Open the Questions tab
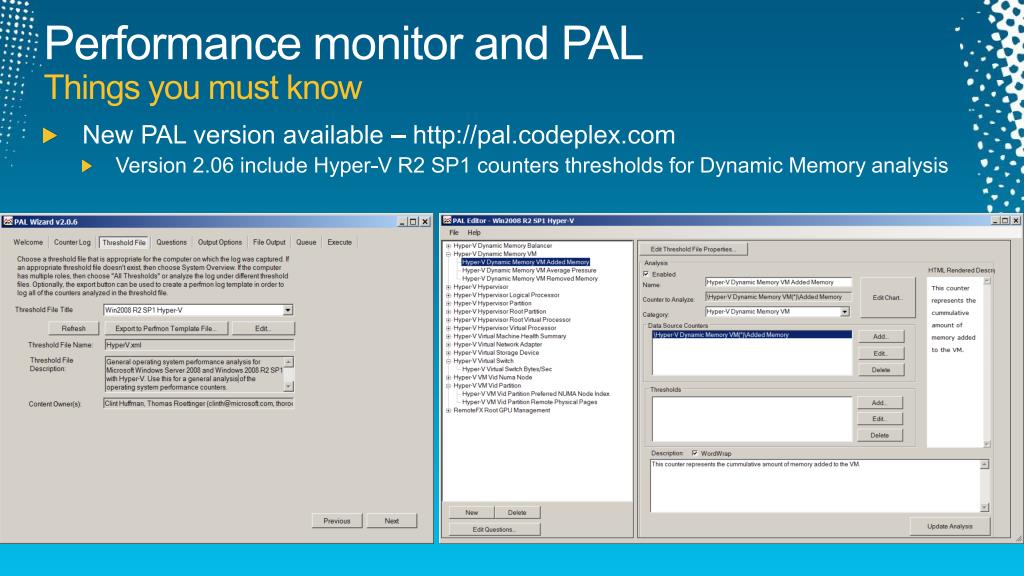 pyautogui.click(x=171, y=242)
